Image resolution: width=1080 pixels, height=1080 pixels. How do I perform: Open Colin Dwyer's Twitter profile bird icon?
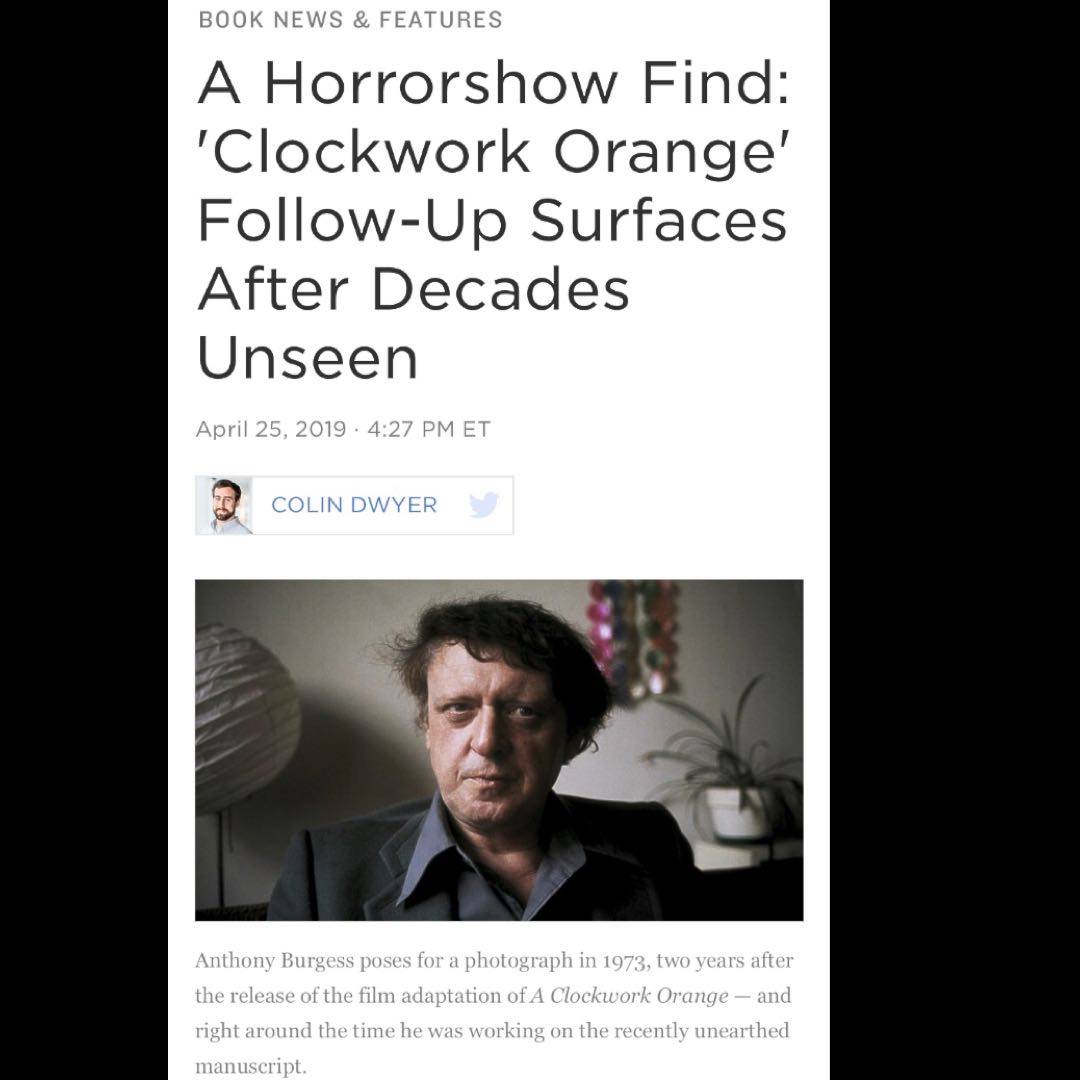tap(484, 505)
